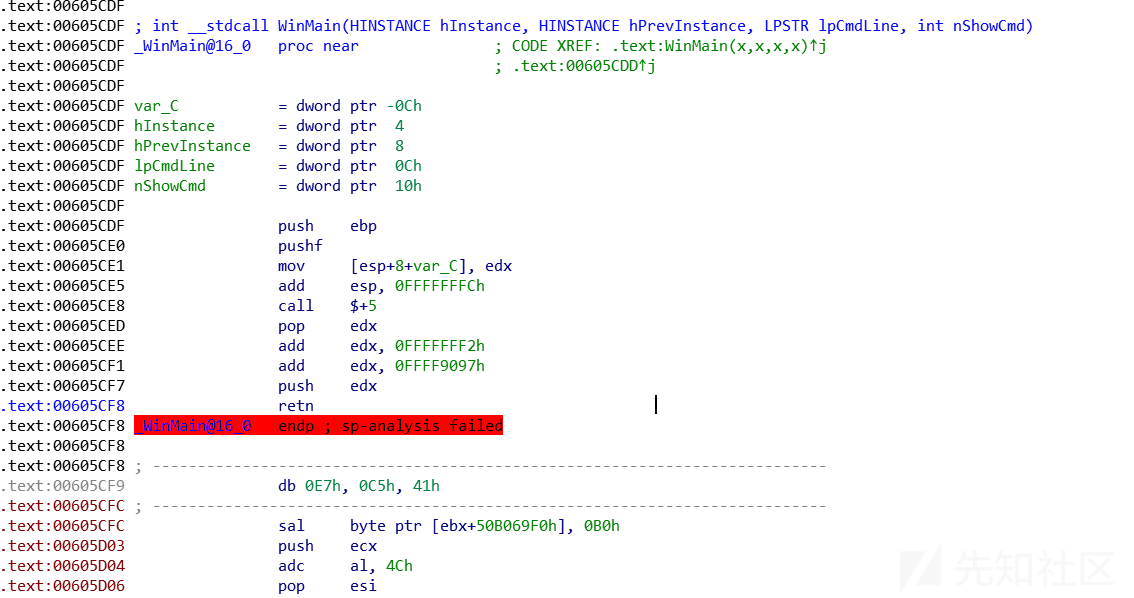1134x598 pixels.
Task: Select the push edx instruction
Action: (328, 386)
